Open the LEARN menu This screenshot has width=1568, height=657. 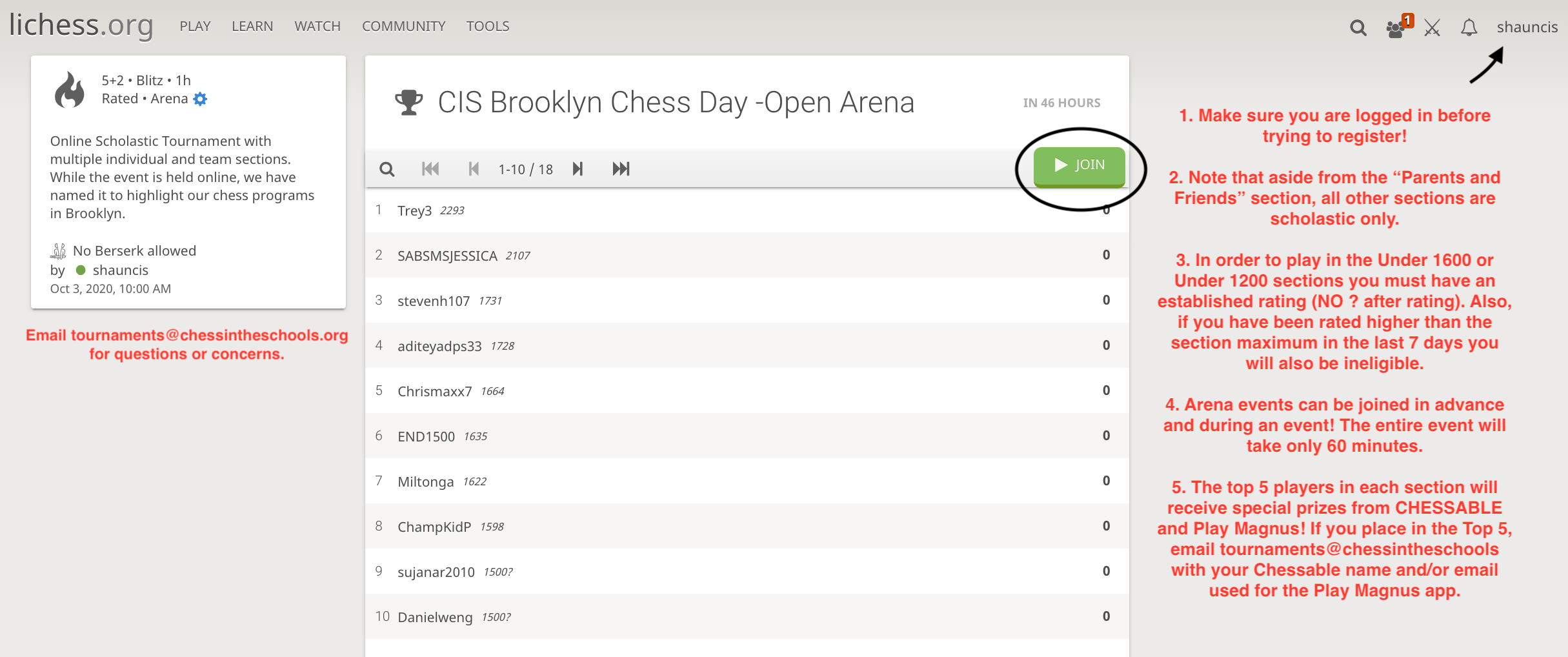coord(252,26)
